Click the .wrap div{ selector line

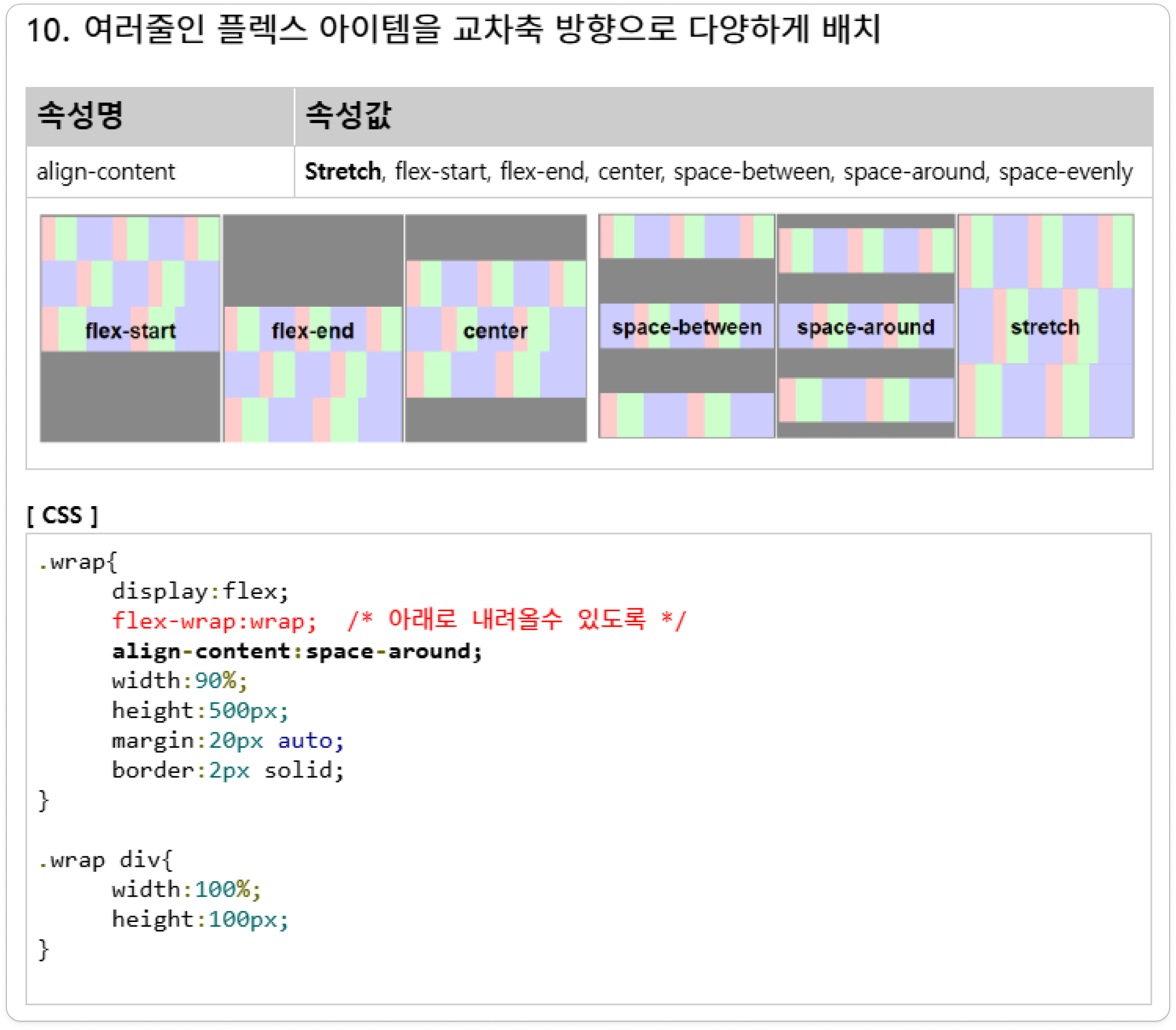click(105, 860)
